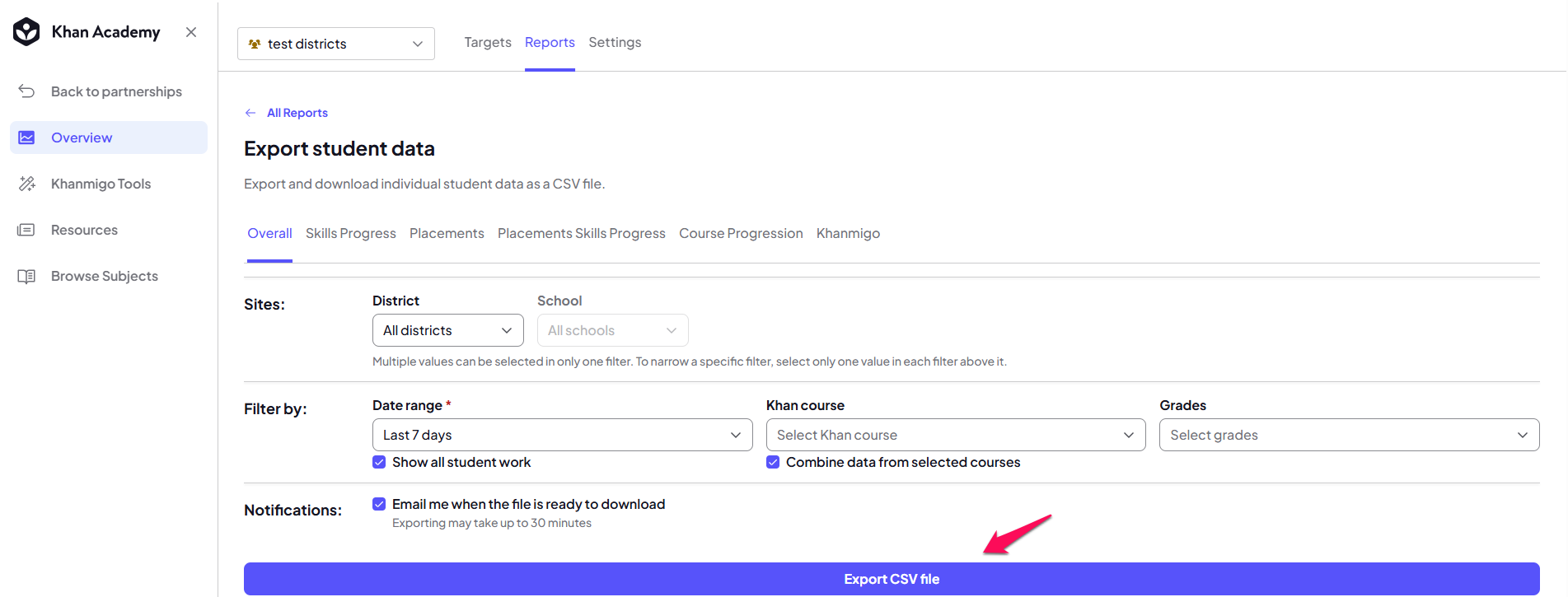1568x597 pixels.
Task: Open the Placements Skills Progress tab
Action: coord(582,234)
